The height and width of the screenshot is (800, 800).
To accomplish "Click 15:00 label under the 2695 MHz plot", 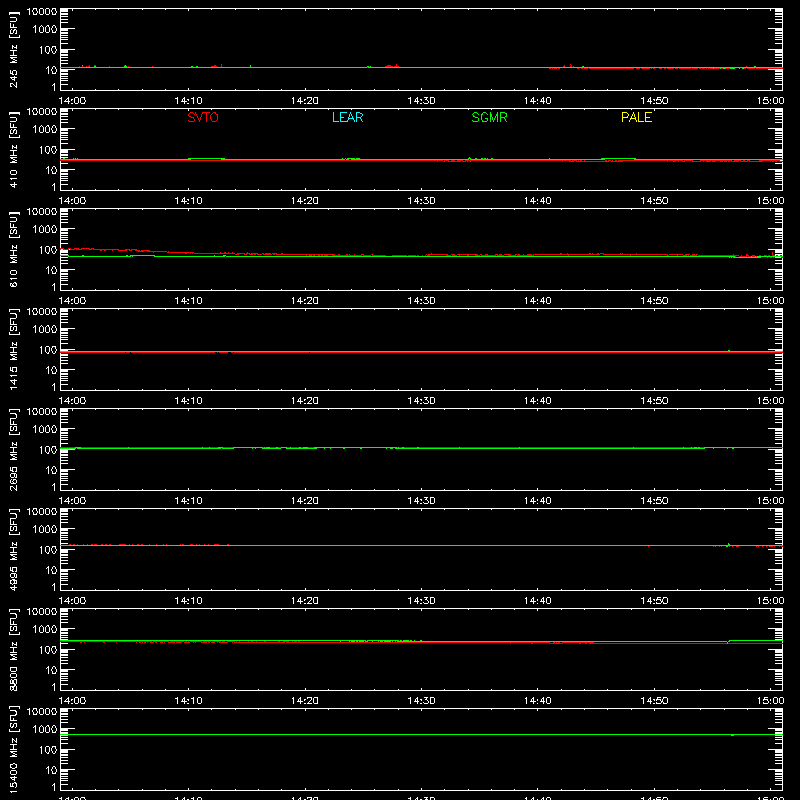I will 770,501.
